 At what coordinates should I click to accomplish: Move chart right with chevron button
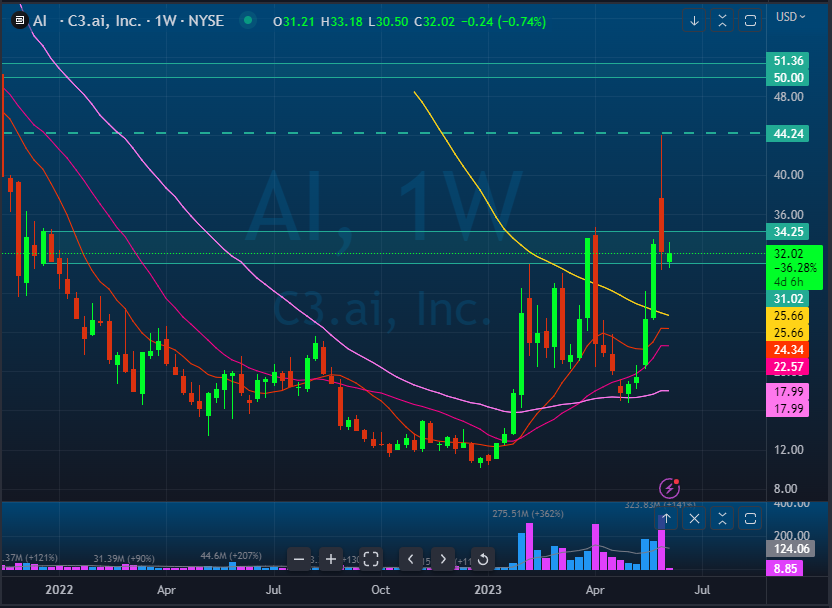coord(443,559)
